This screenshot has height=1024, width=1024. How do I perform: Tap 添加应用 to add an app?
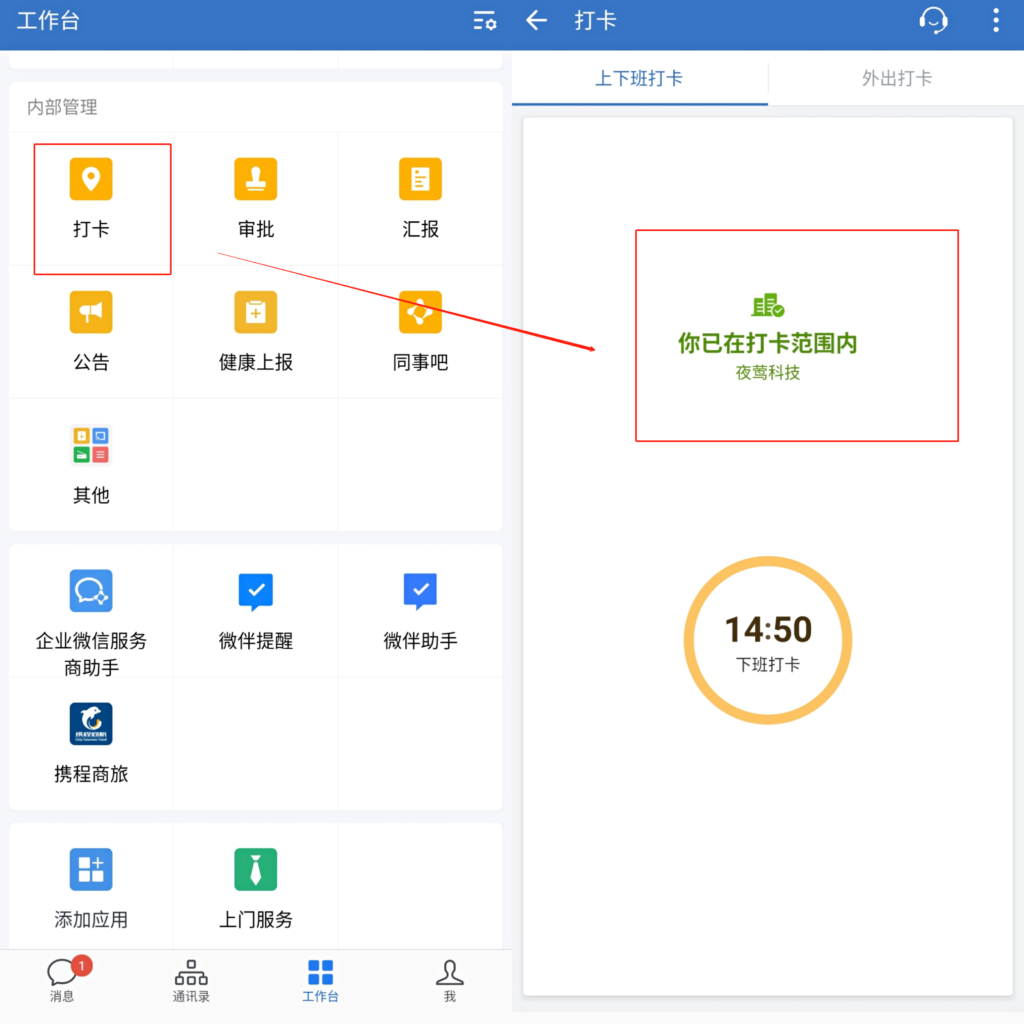(91, 870)
